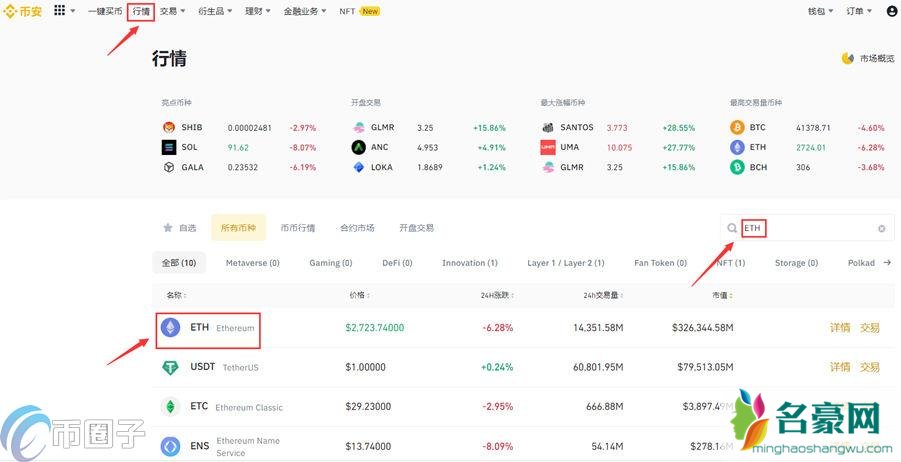Click the ENS logo in table
This screenshot has width=901, height=462.
click(x=170, y=446)
